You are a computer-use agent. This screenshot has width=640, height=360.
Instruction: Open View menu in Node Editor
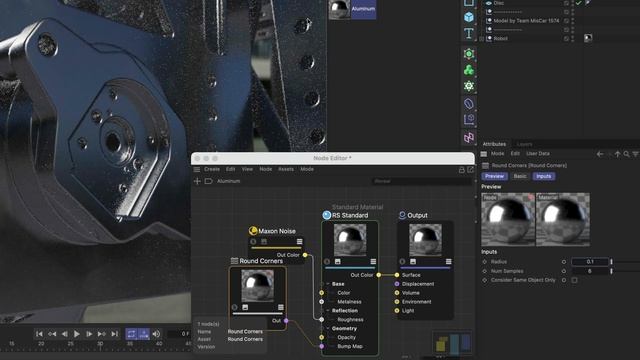point(247,169)
